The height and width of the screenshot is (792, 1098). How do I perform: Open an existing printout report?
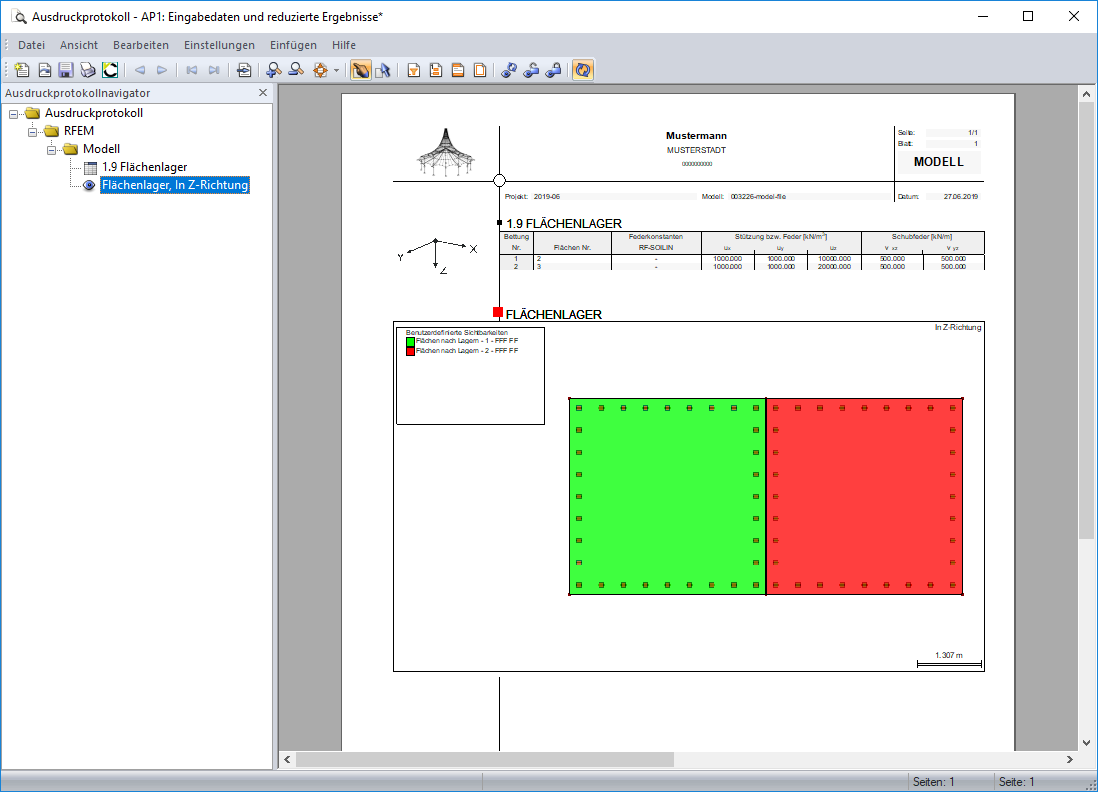(x=44, y=70)
